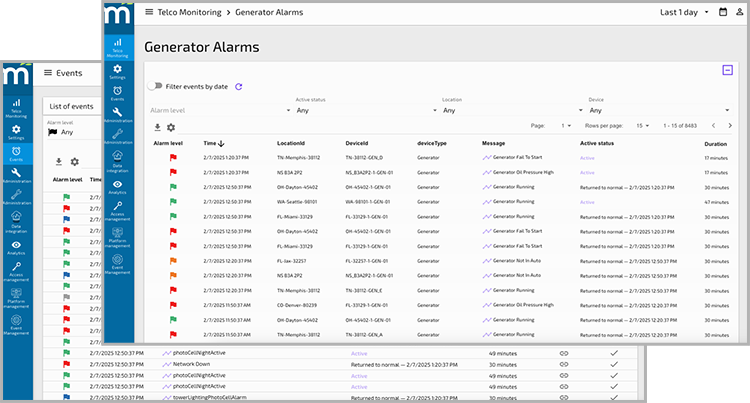750x403 pixels.
Task: Click LocationId column header
Action: click(x=291, y=143)
